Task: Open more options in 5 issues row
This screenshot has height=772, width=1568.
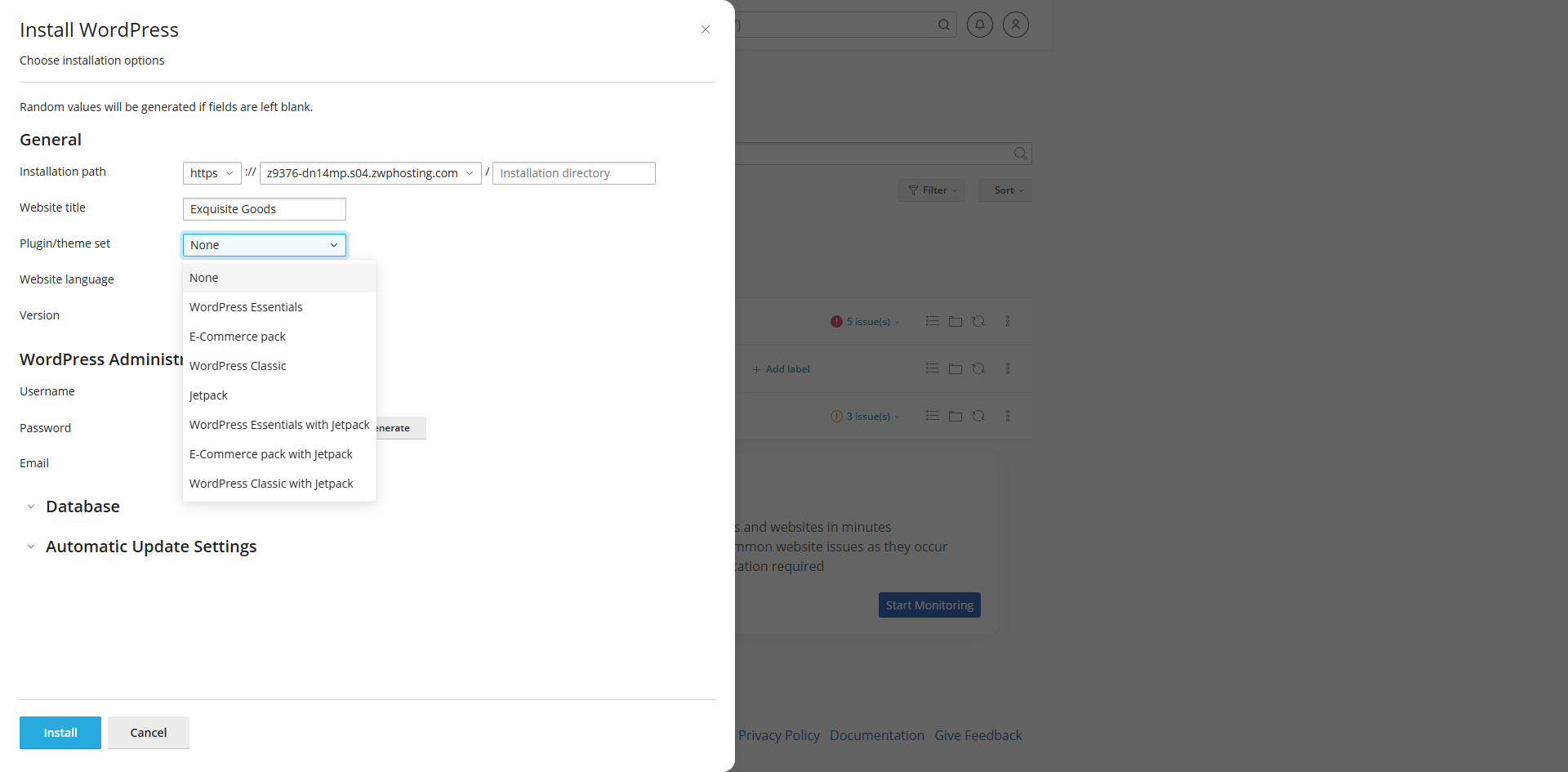Action: (1008, 322)
